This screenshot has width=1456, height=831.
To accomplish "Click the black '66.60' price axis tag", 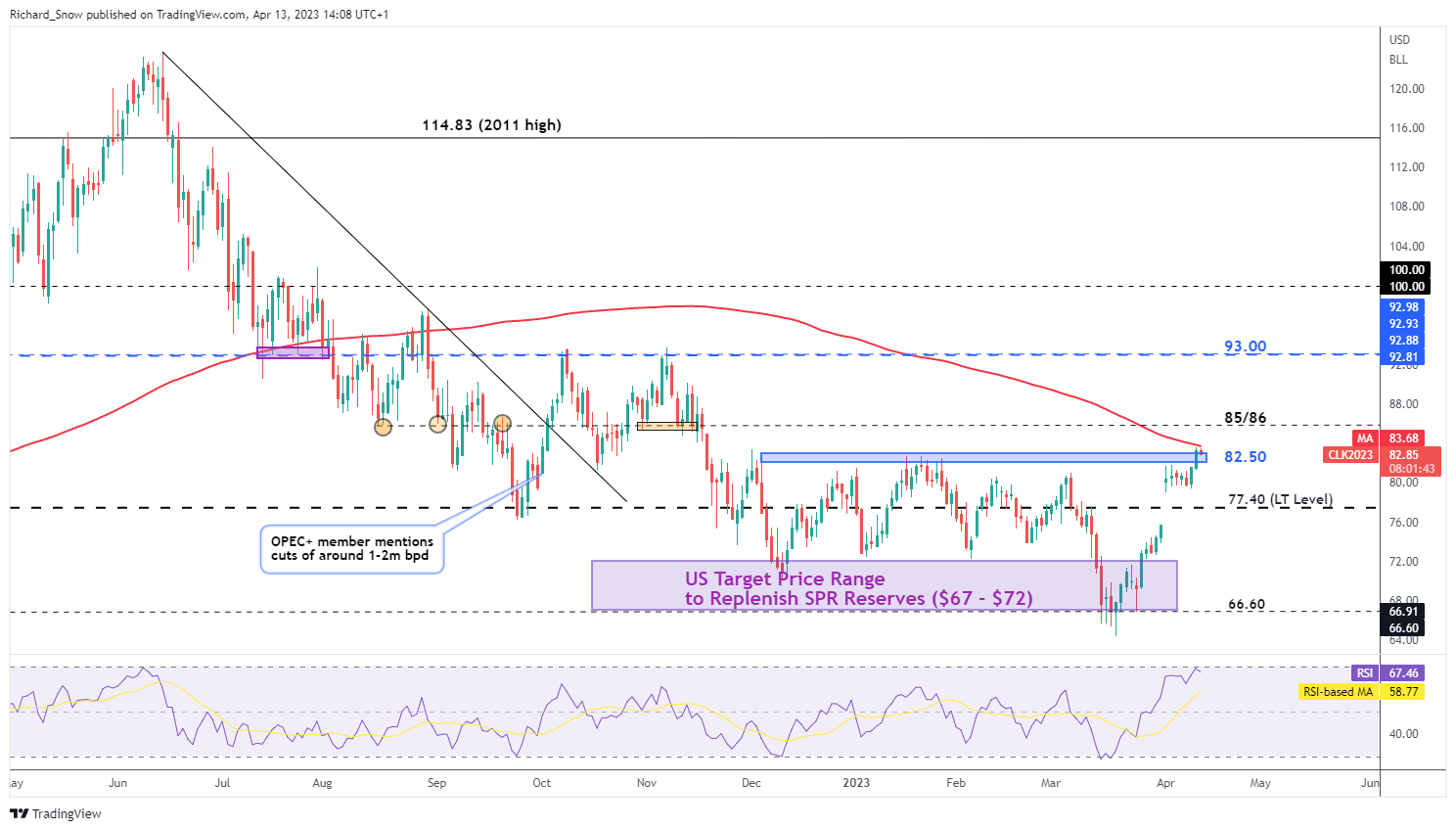I will click(1404, 628).
